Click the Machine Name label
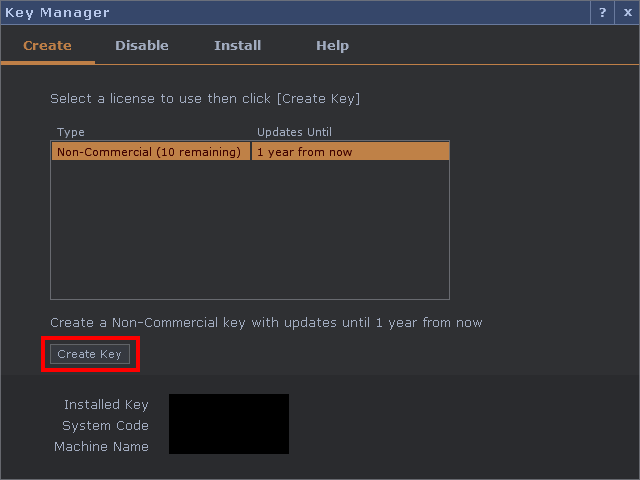 pyautogui.click(x=101, y=447)
